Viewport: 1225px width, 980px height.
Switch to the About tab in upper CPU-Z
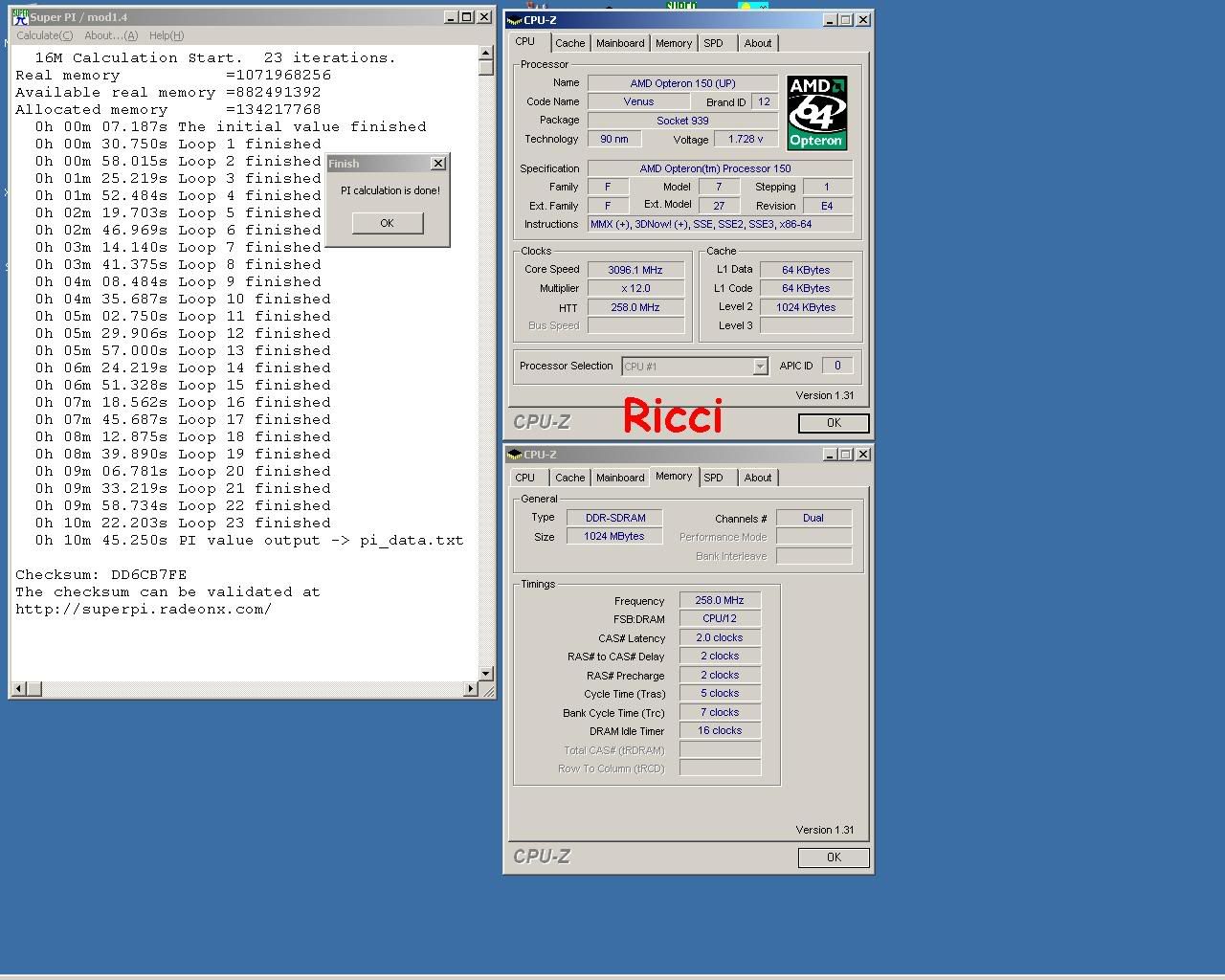coord(758,43)
